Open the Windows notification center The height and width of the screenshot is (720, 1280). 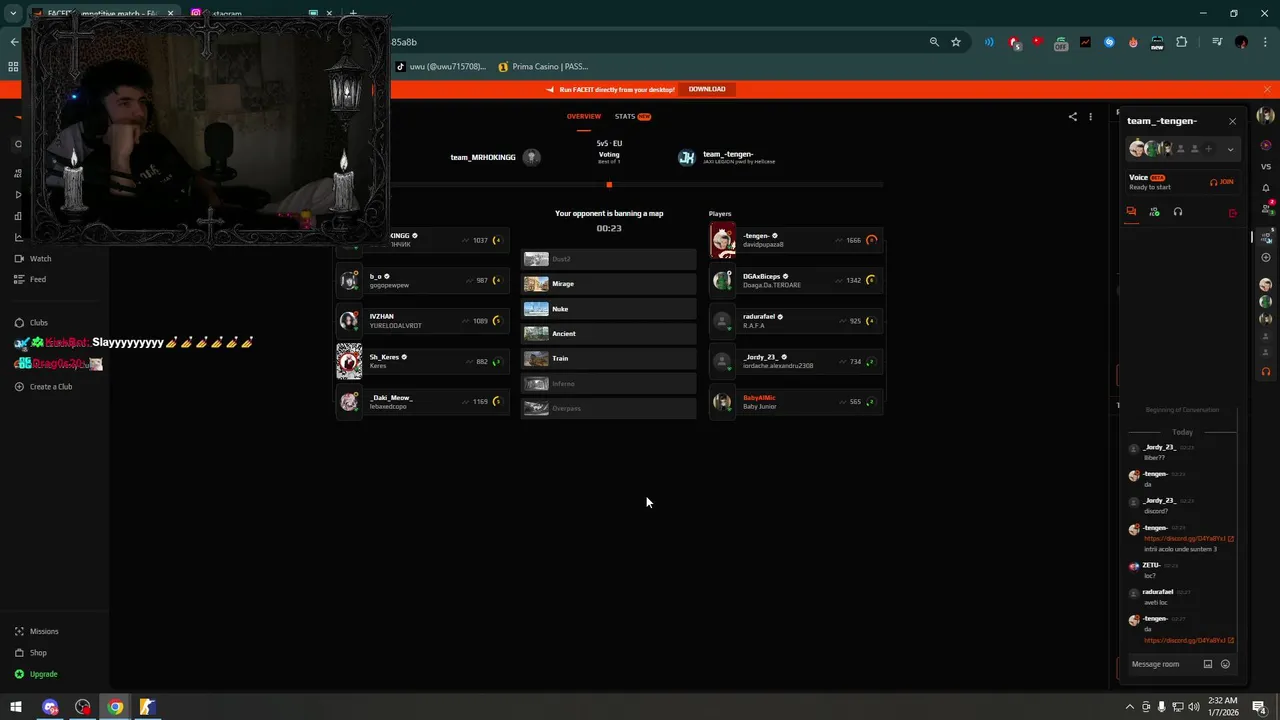(x=1260, y=707)
